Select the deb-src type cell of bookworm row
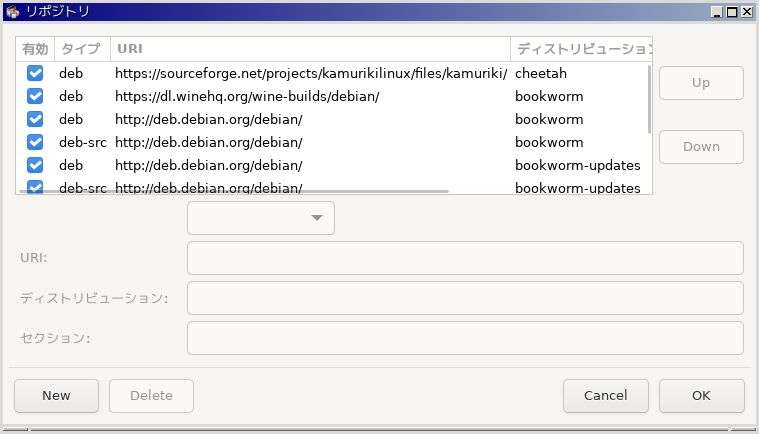The image size is (759, 434). [x=83, y=142]
